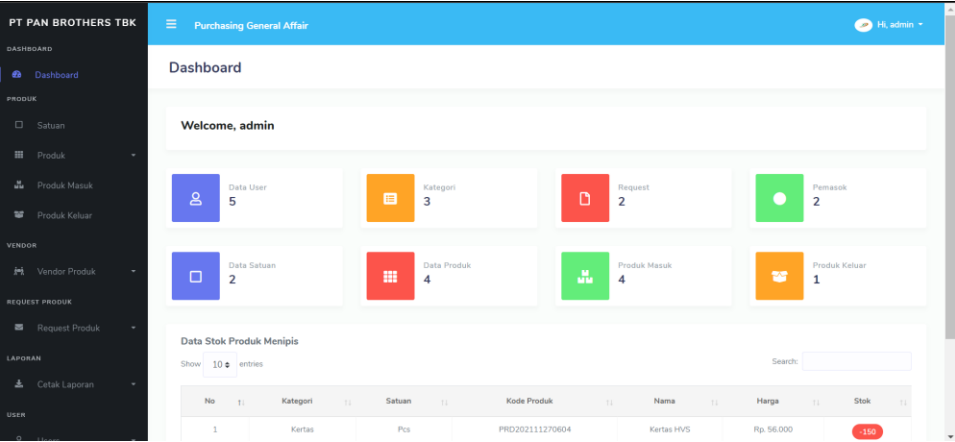The image size is (955, 442).
Task: Click the green Pemasok circle icon
Action: [779, 198]
